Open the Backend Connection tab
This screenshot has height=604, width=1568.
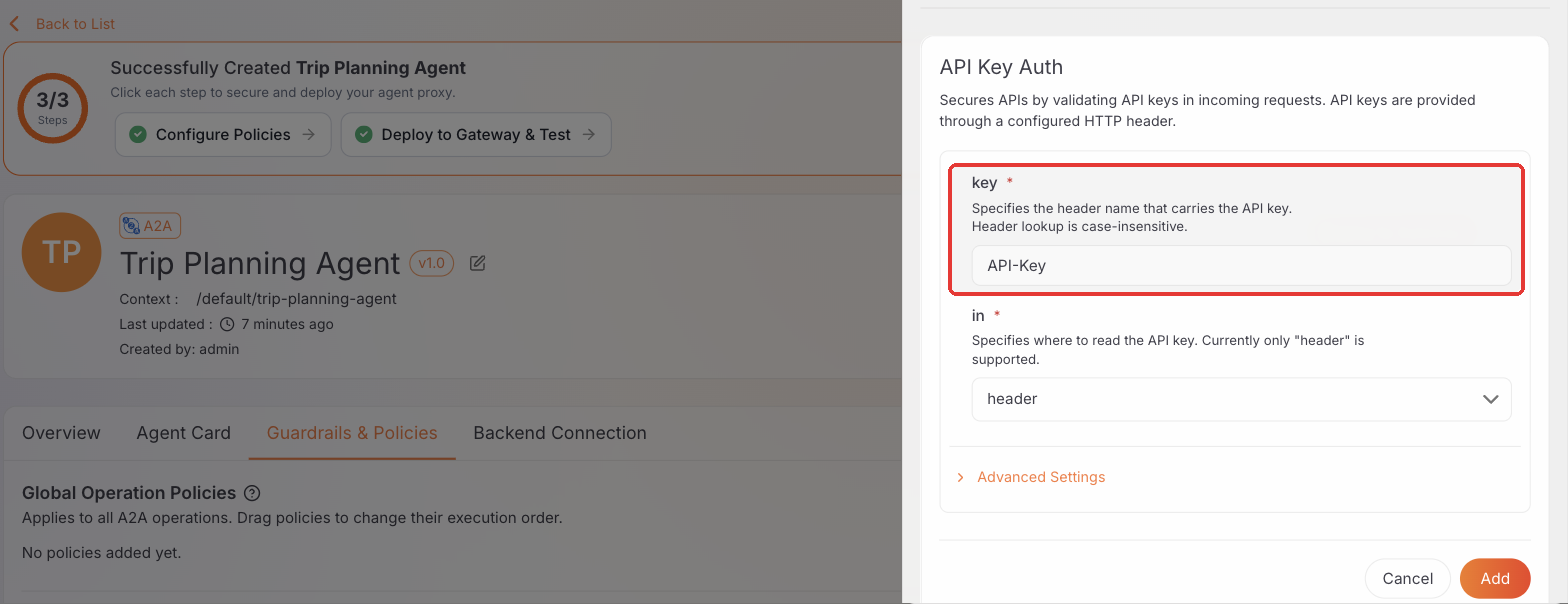560,433
